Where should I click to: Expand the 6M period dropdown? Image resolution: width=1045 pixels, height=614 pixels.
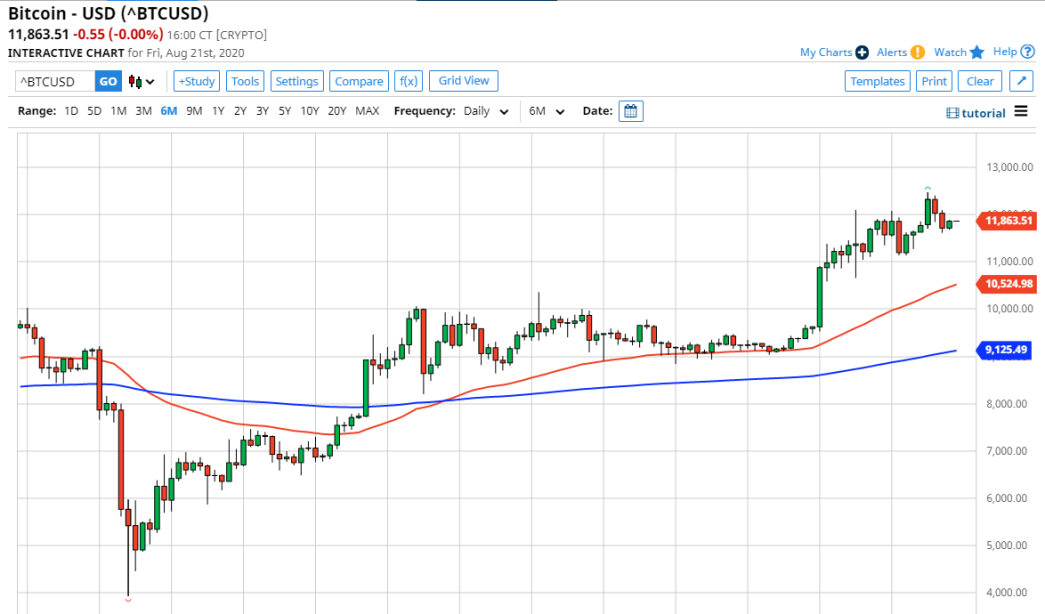pyautogui.click(x=546, y=111)
